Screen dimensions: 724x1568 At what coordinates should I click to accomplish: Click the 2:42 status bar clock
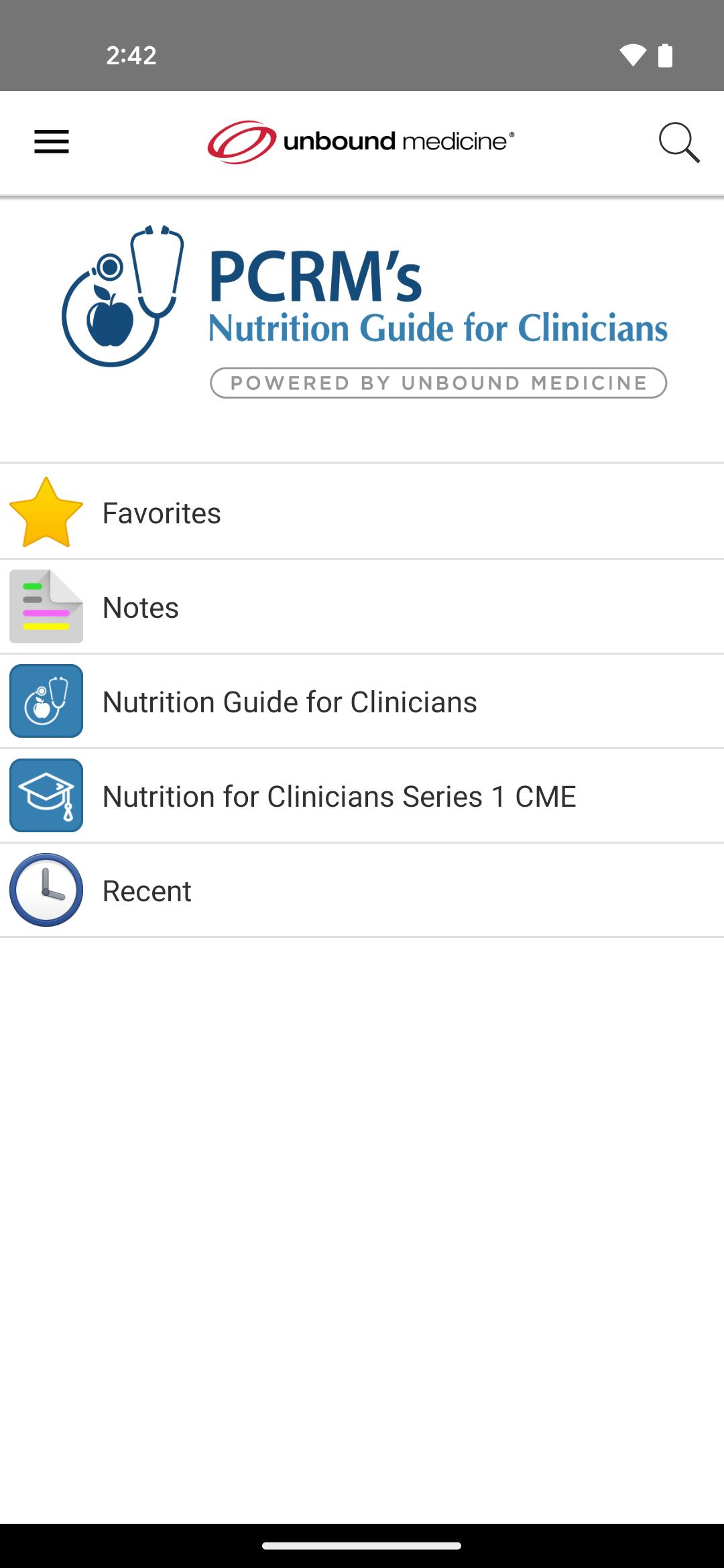[131, 55]
